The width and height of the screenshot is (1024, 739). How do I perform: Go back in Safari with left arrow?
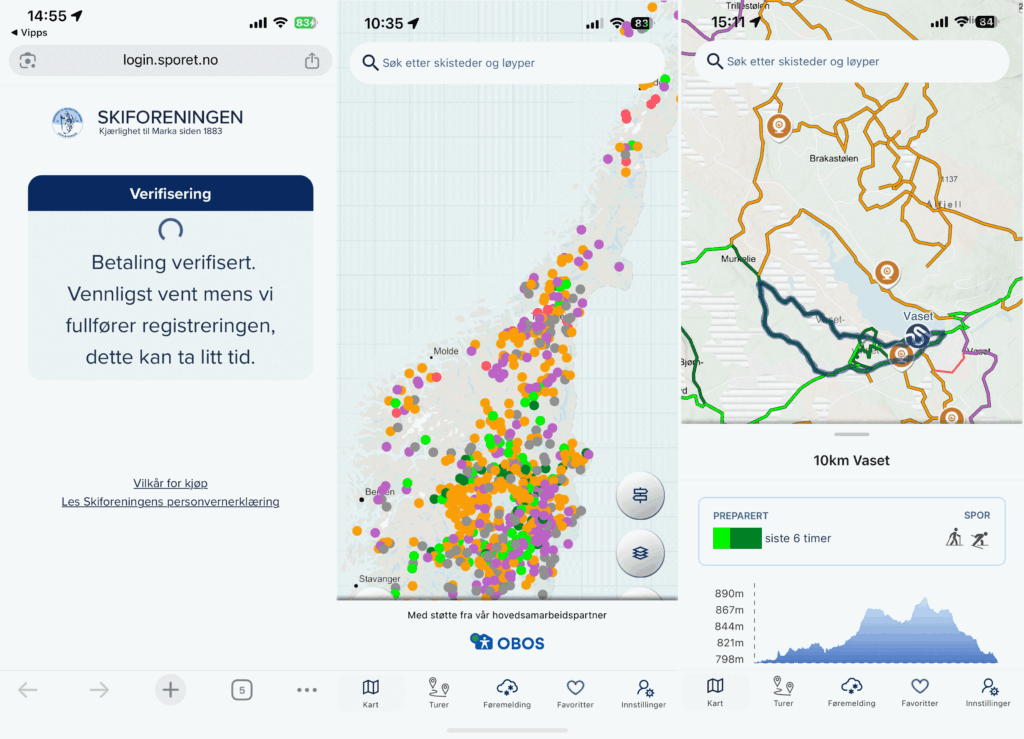coord(28,689)
